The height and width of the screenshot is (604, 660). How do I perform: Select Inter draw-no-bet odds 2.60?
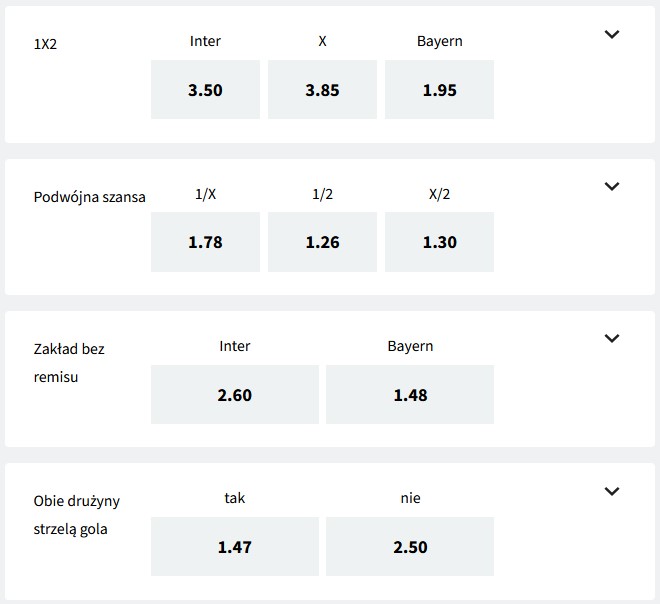235,394
